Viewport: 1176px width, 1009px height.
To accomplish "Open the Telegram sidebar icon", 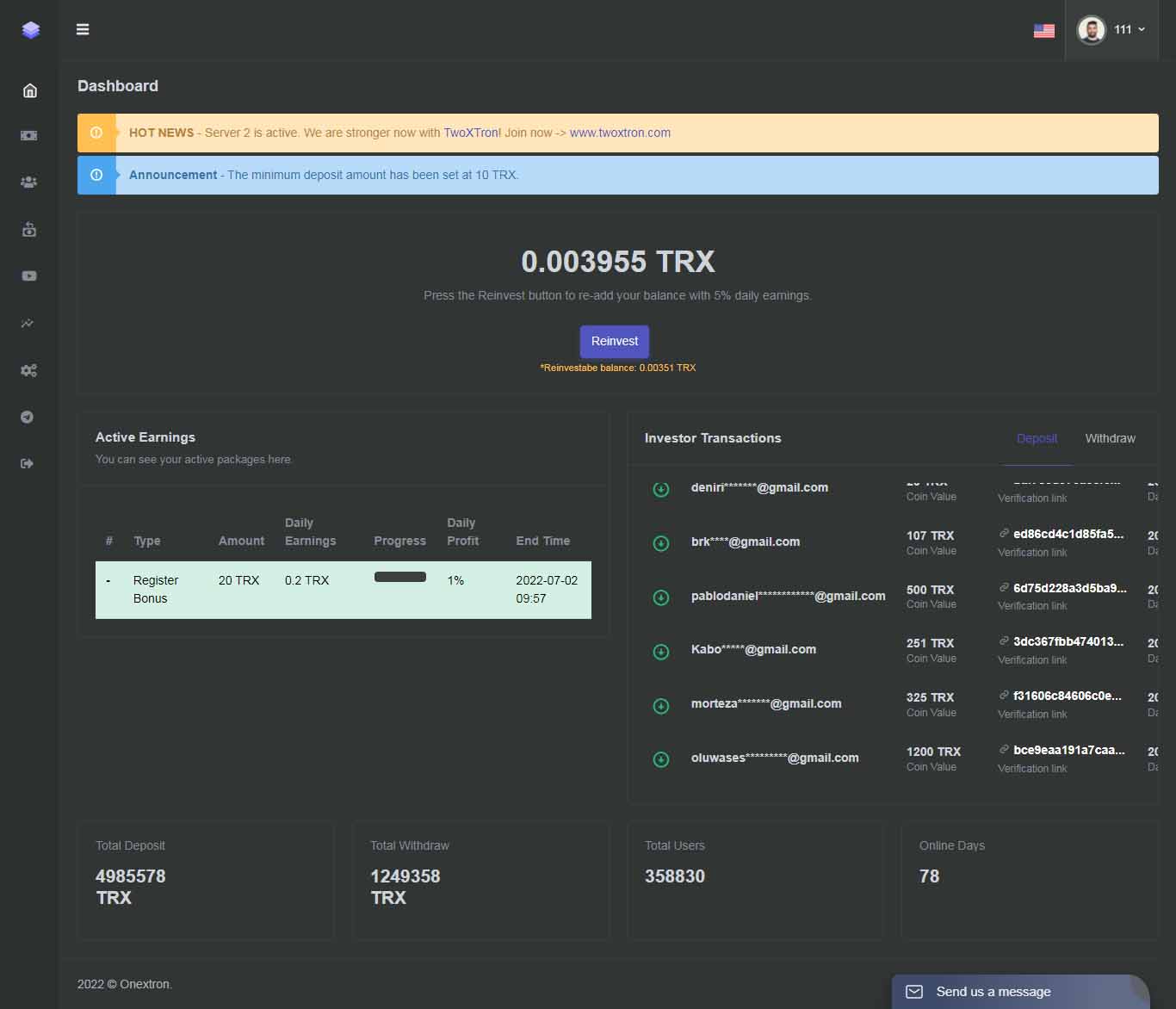I will coord(28,417).
